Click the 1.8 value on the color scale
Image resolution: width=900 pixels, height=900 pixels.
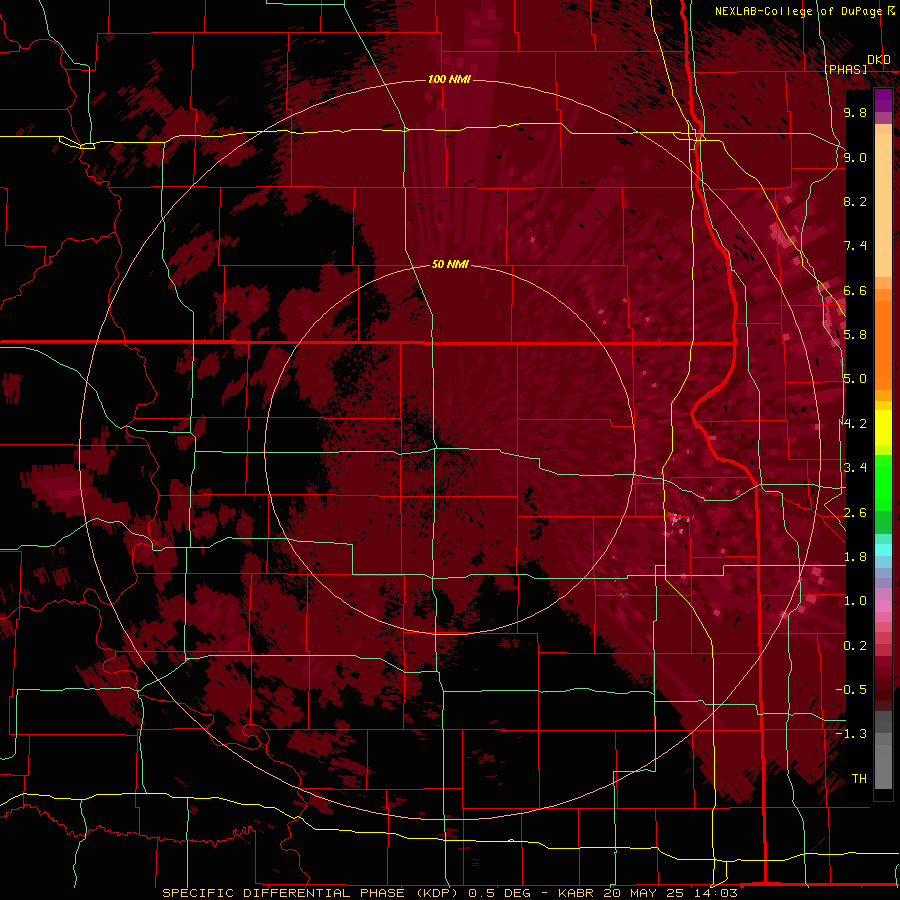click(855, 557)
